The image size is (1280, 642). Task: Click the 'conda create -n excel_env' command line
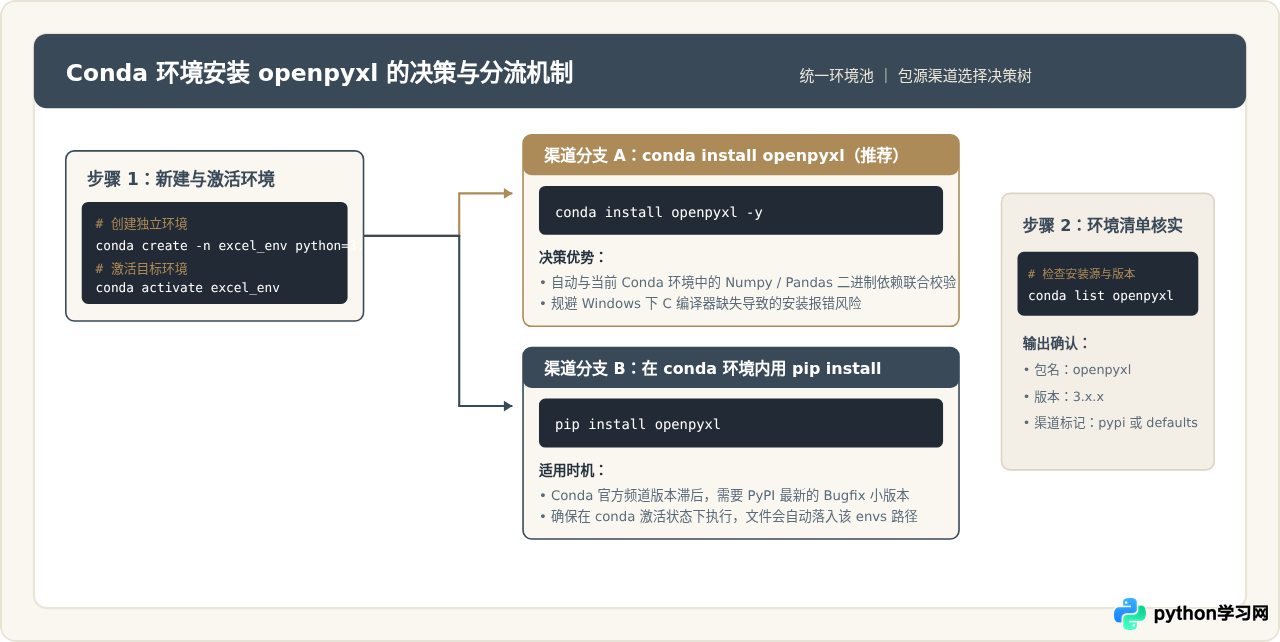tap(222, 246)
